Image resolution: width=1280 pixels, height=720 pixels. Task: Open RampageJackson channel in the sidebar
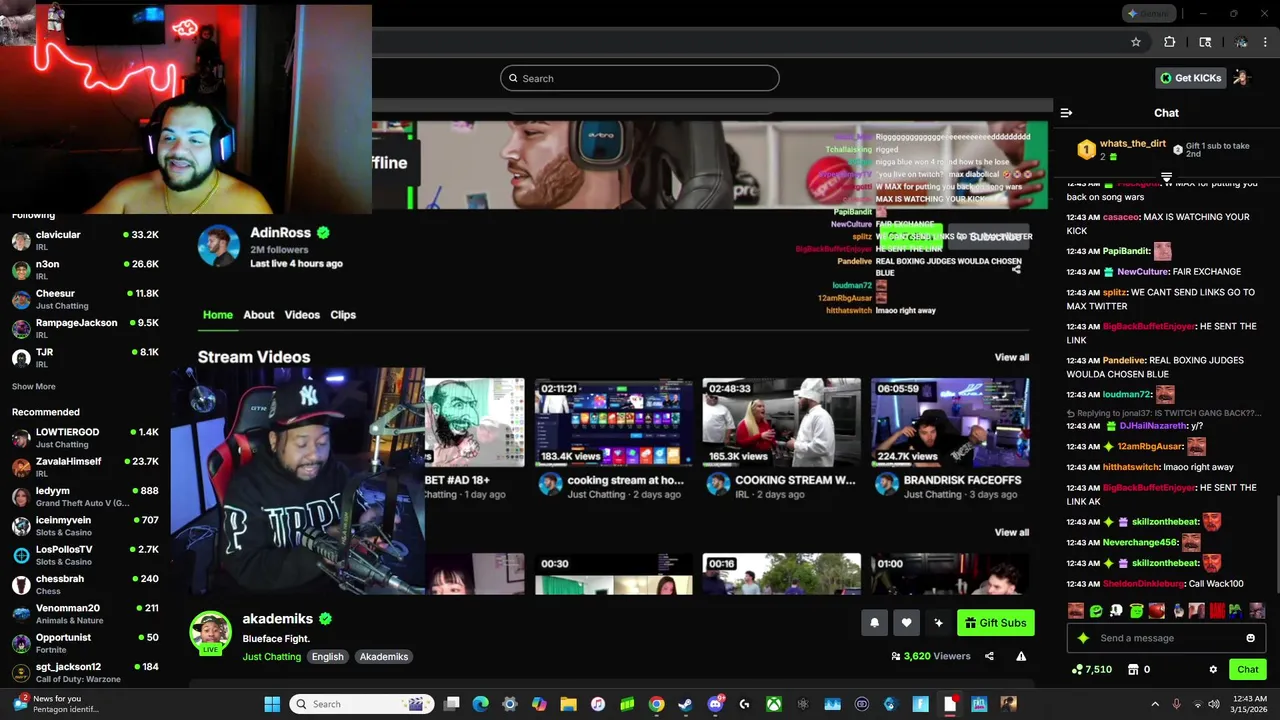tap(85, 329)
